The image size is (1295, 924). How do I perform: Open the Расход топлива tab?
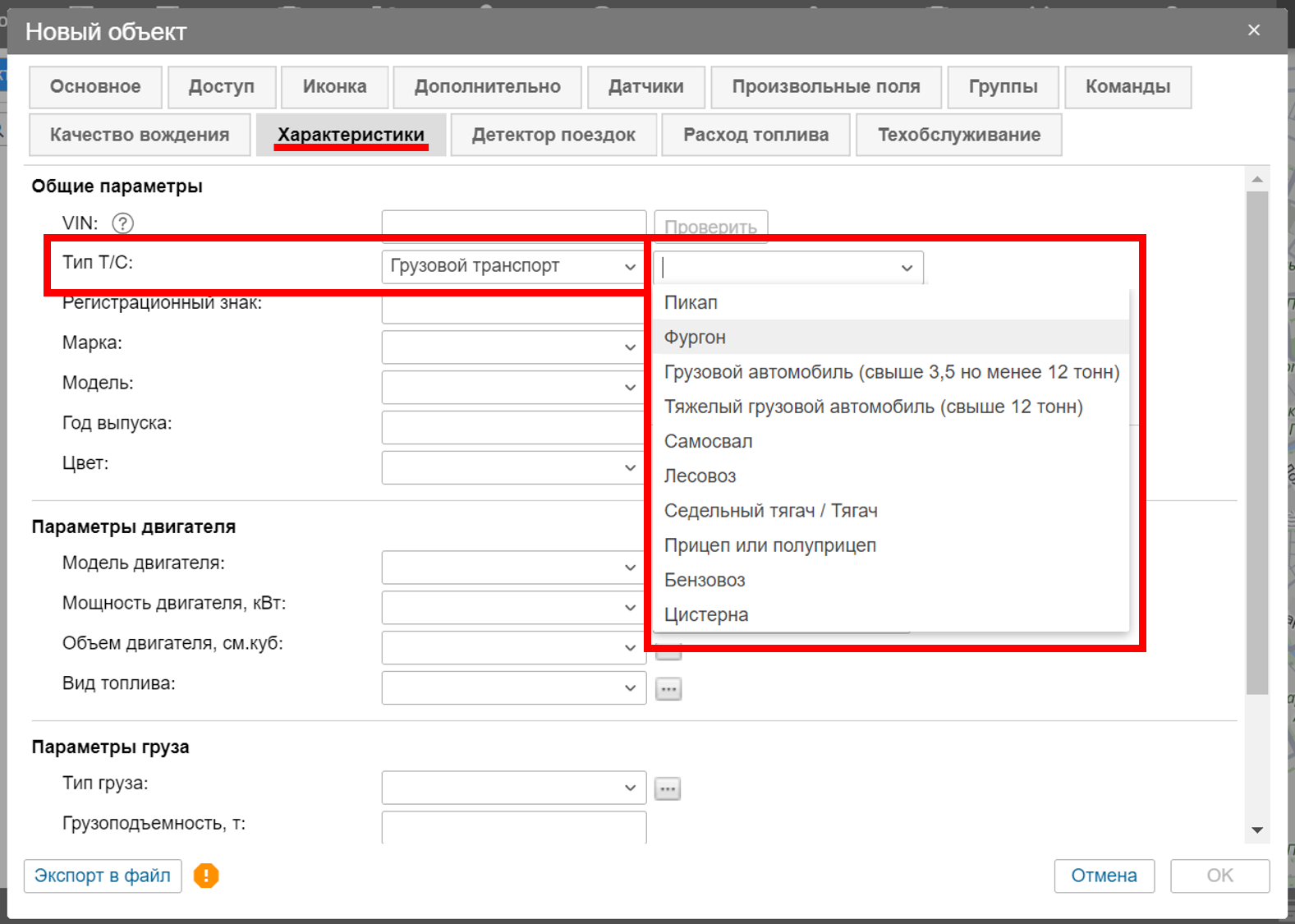[x=755, y=136]
